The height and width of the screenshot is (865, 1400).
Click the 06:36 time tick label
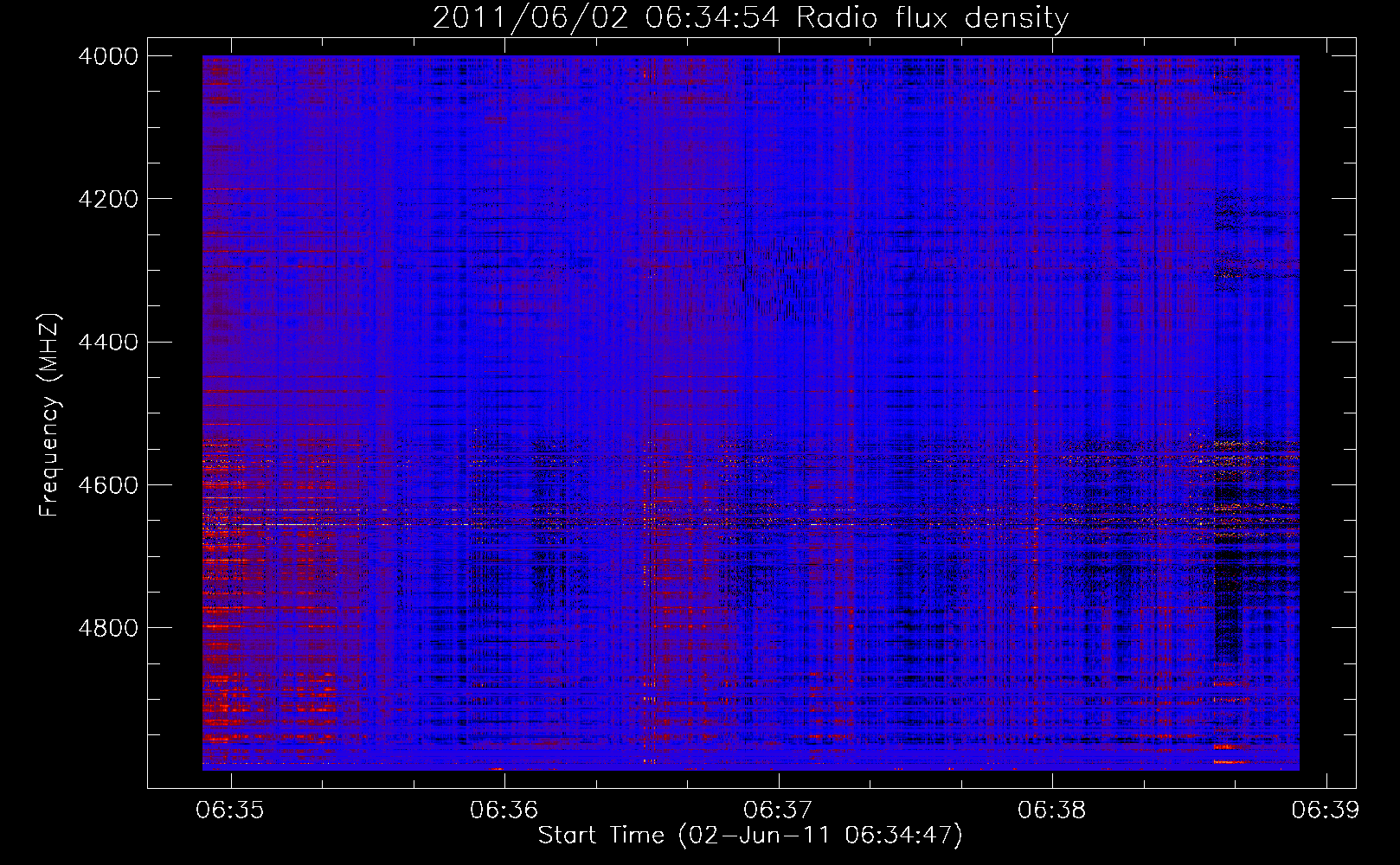tap(504, 811)
